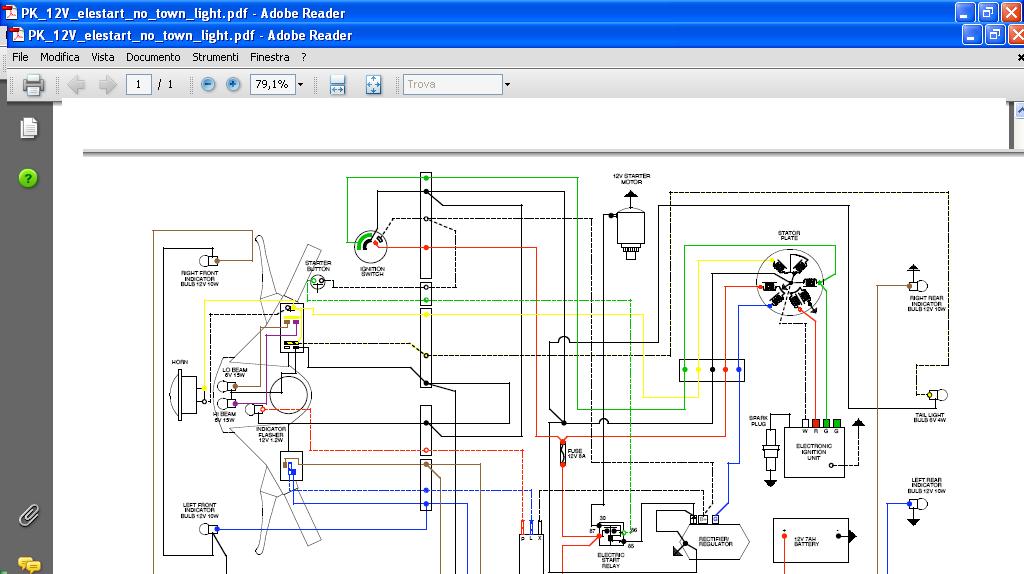1024x574 pixels.
Task: Open the Strumenti menu
Action: pyautogui.click(x=215, y=57)
